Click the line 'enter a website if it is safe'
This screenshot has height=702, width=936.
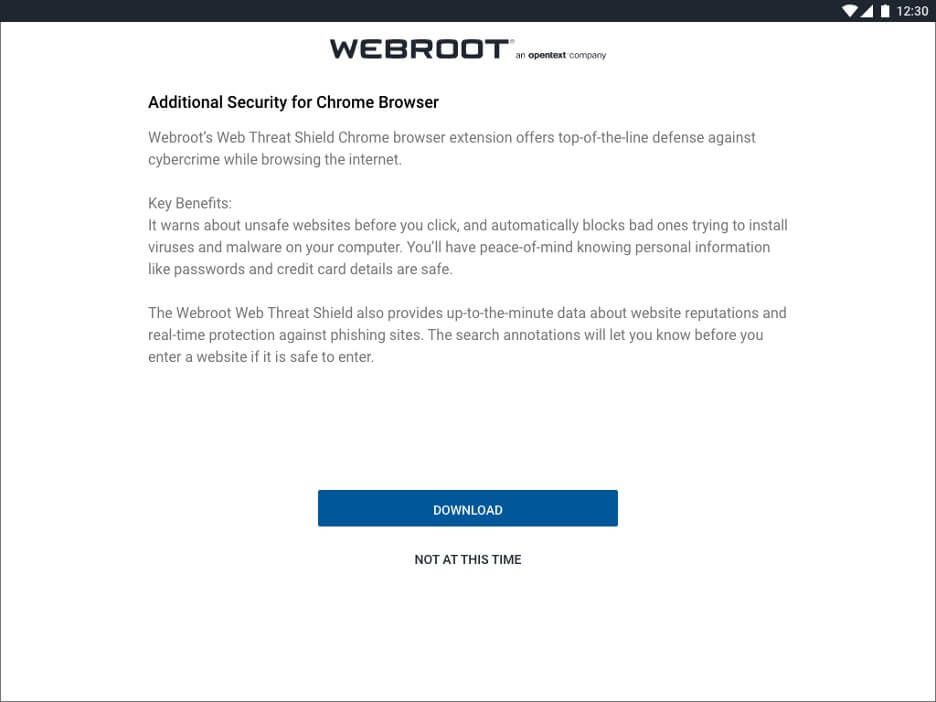click(261, 357)
